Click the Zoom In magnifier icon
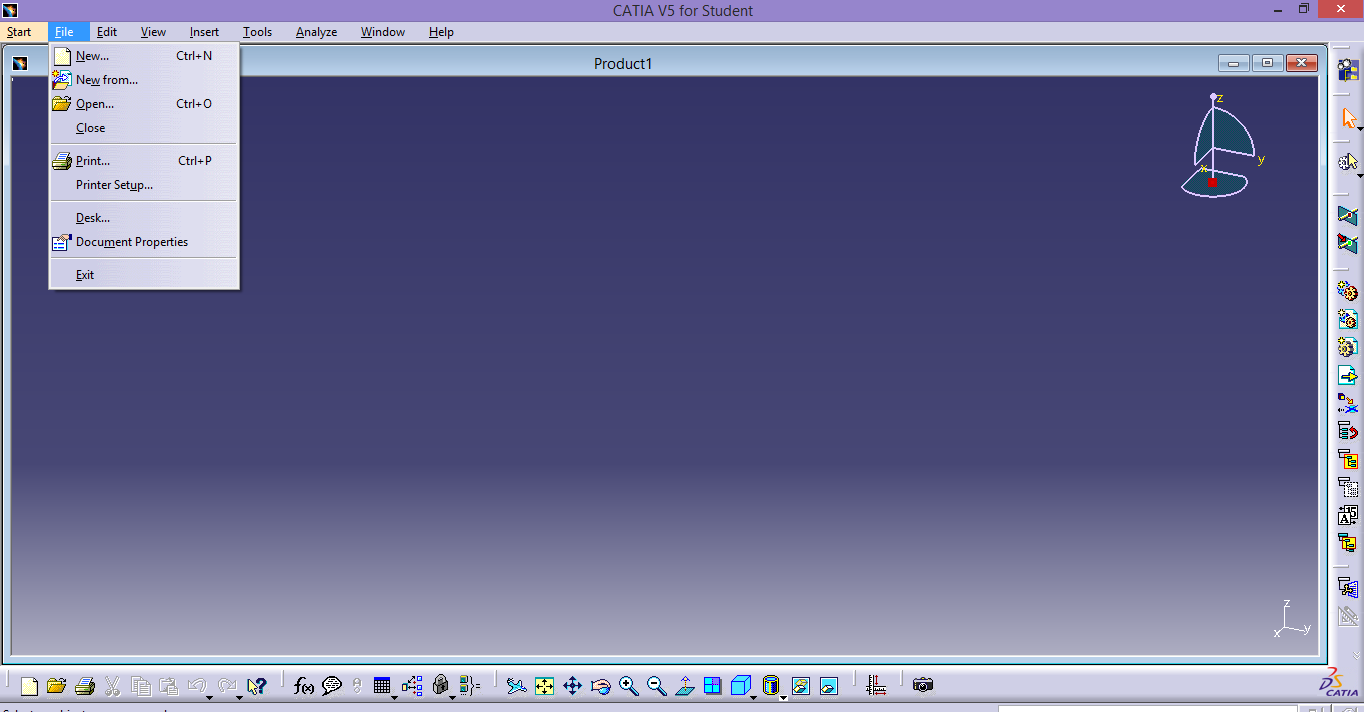1364x712 pixels. [628, 686]
